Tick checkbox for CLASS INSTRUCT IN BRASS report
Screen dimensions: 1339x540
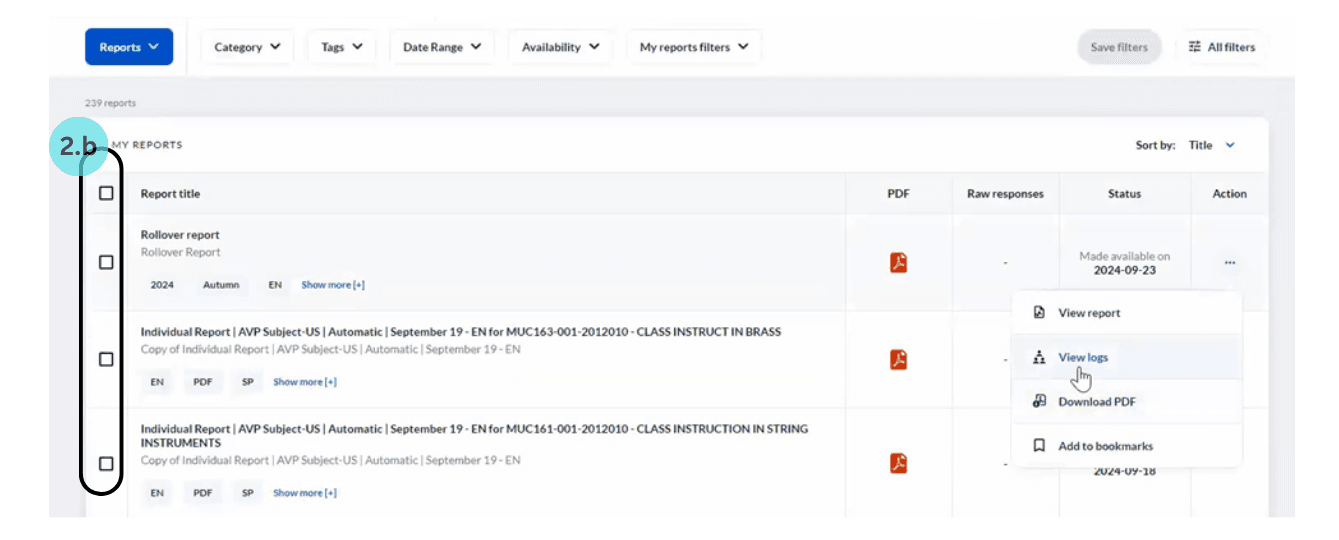click(x=106, y=359)
